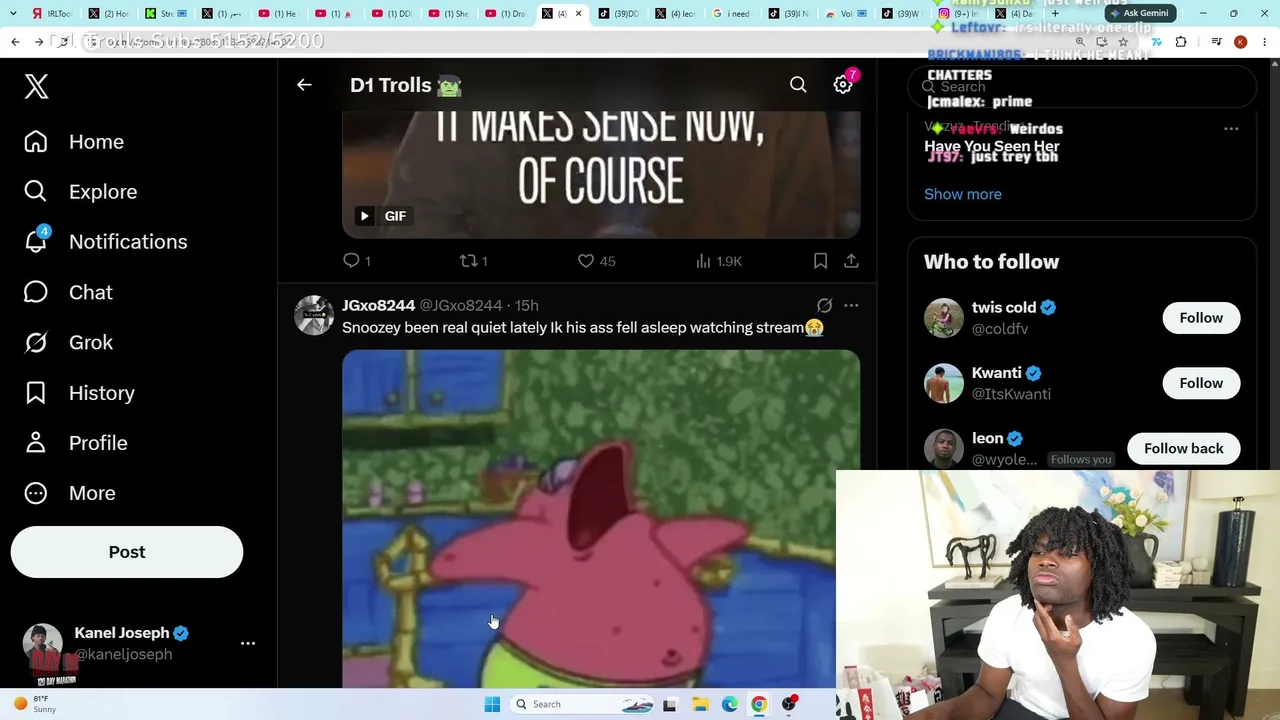Open File Explorer from the taskbar
1280x720 pixels.
(x=699, y=704)
